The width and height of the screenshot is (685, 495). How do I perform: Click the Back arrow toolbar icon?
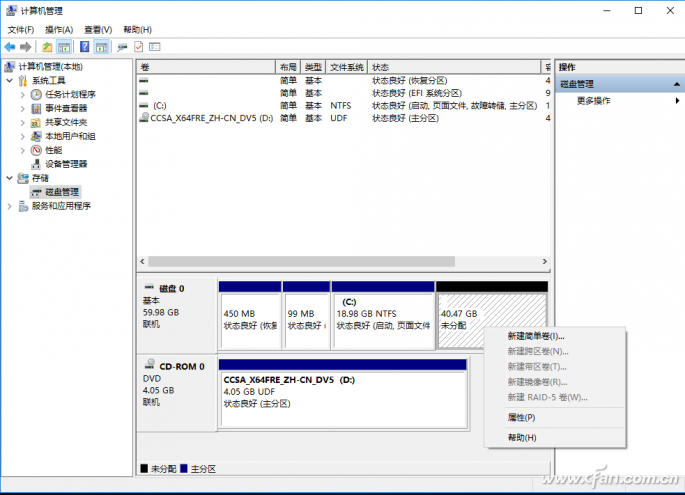(x=10, y=47)
